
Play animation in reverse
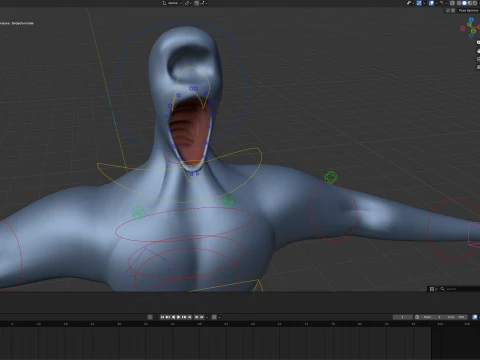coord(174,317)
